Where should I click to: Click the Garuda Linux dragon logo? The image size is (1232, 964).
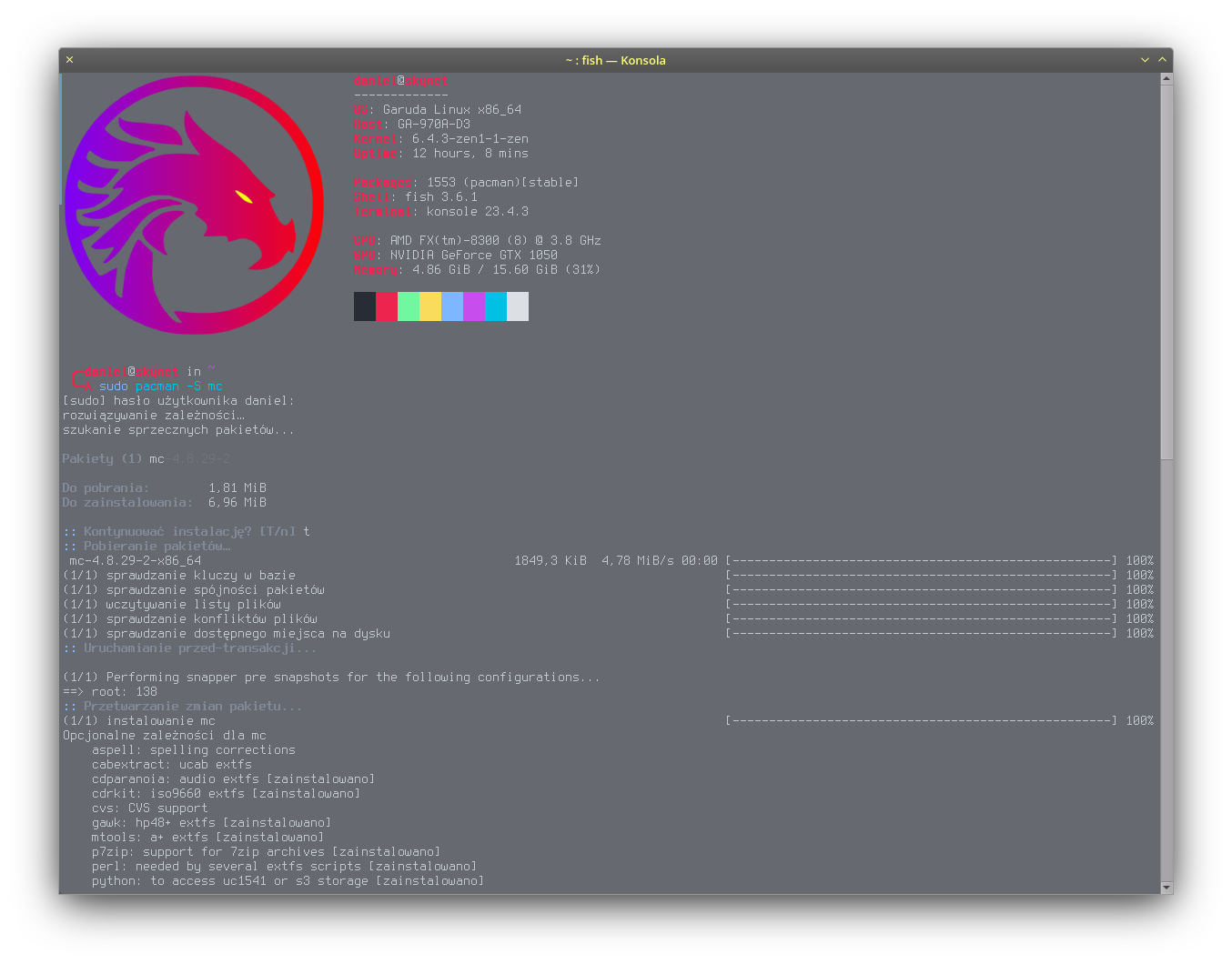[x=194, y=205]
